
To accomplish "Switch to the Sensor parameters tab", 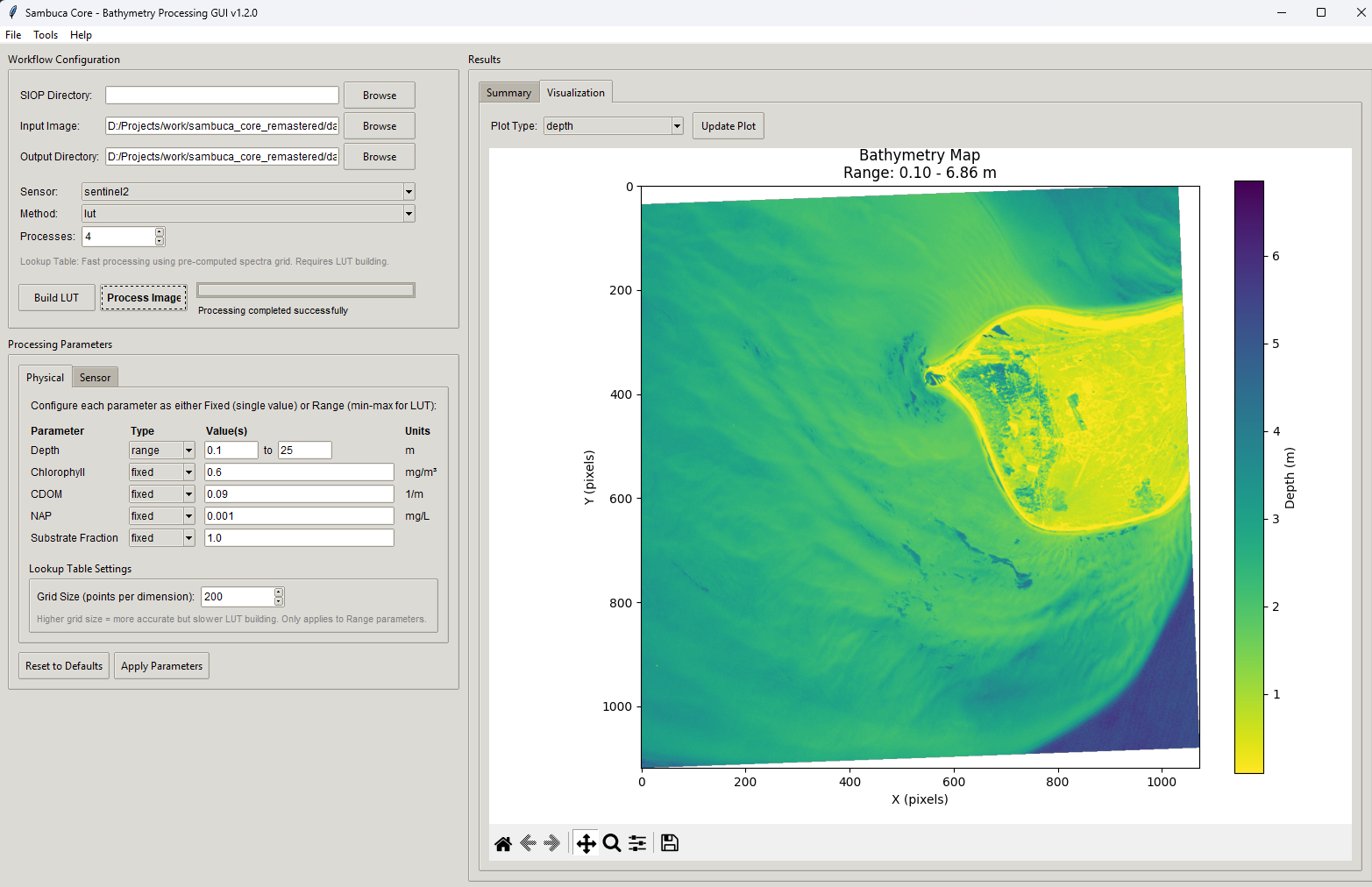I will [95, 378].
